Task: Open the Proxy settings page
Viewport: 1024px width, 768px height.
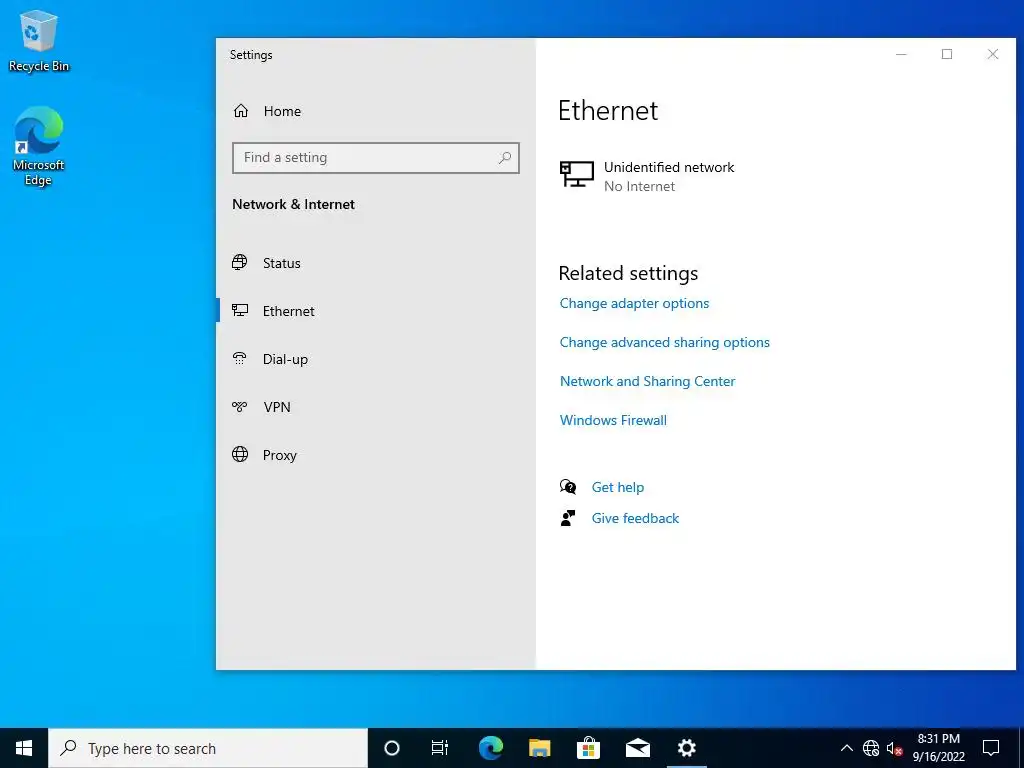Action: 376,455
